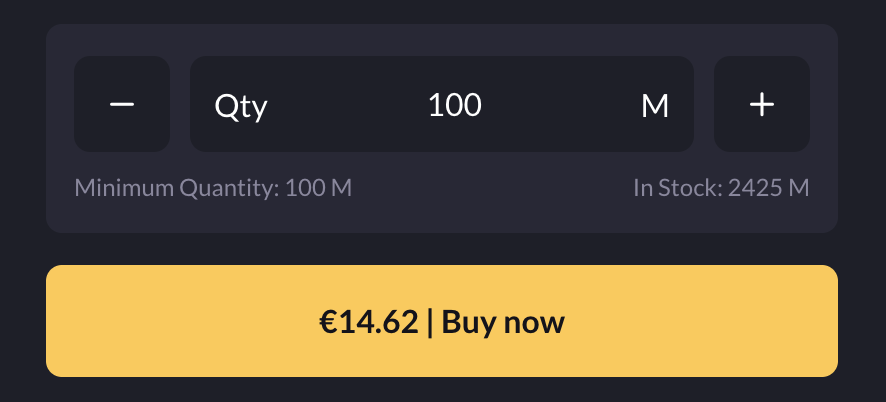Screen dimensions: 886x402
Task: Click the 100 M minimum quantity value
Action: 318,188
